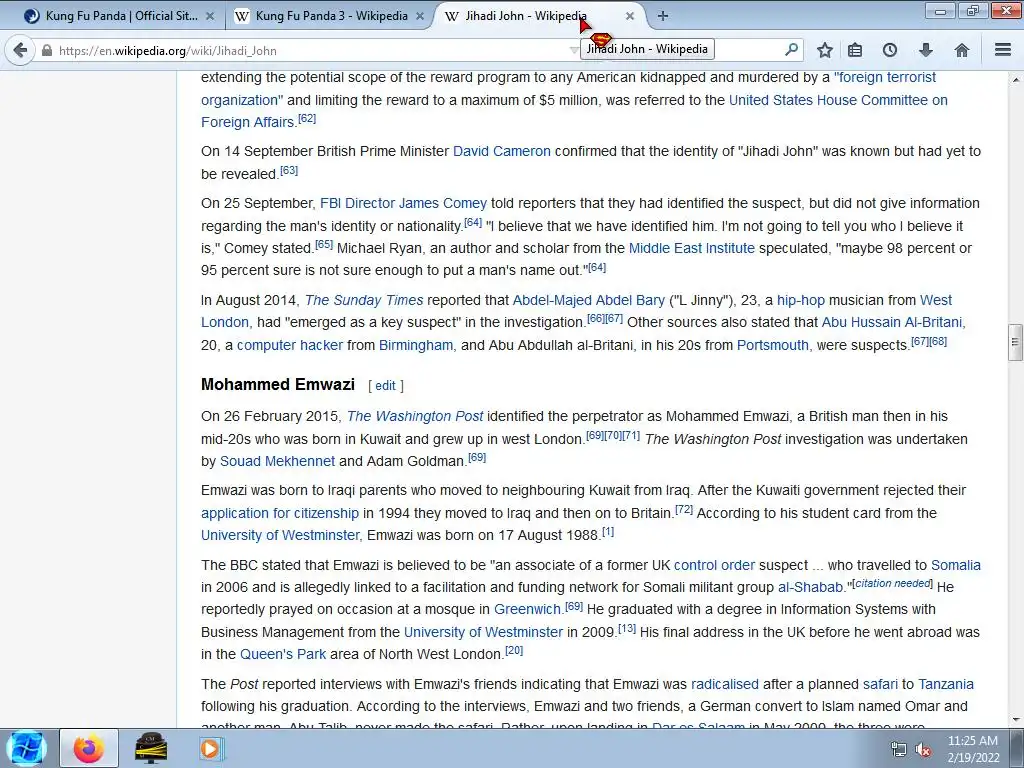This screenshot has width=1024, height=768.
Task: Open the al-Shabab link
Action: pyautogui.click(x=810, y=587)
